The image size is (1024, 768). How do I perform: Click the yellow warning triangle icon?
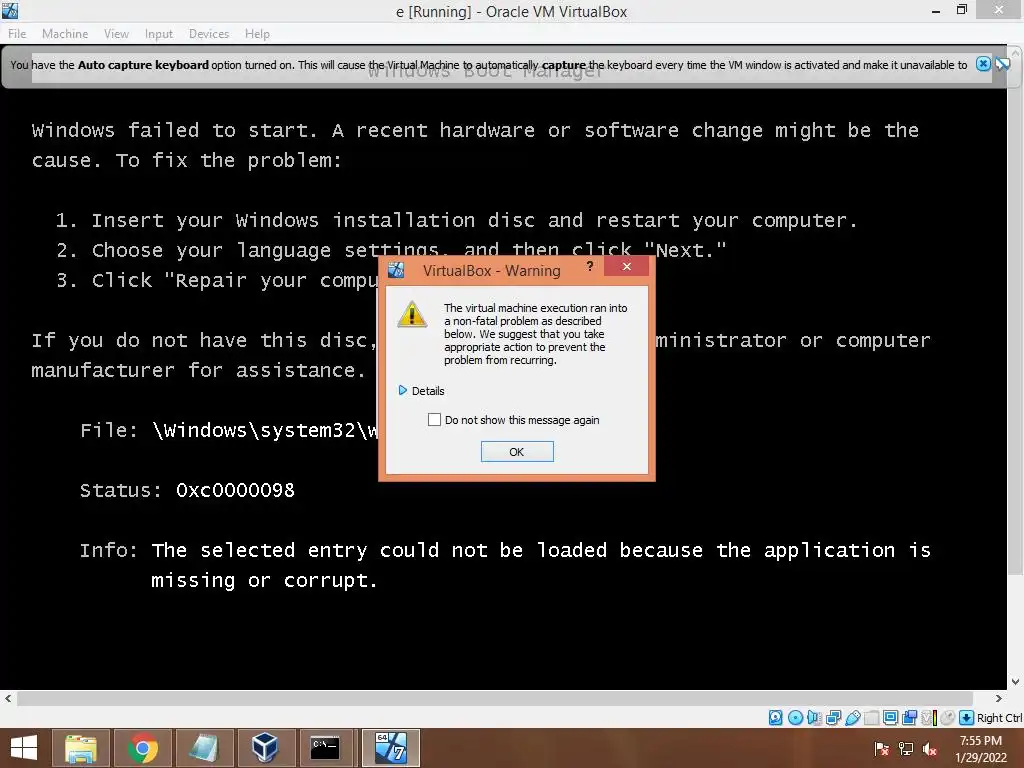pyautogui.click(x=412, y=315)
